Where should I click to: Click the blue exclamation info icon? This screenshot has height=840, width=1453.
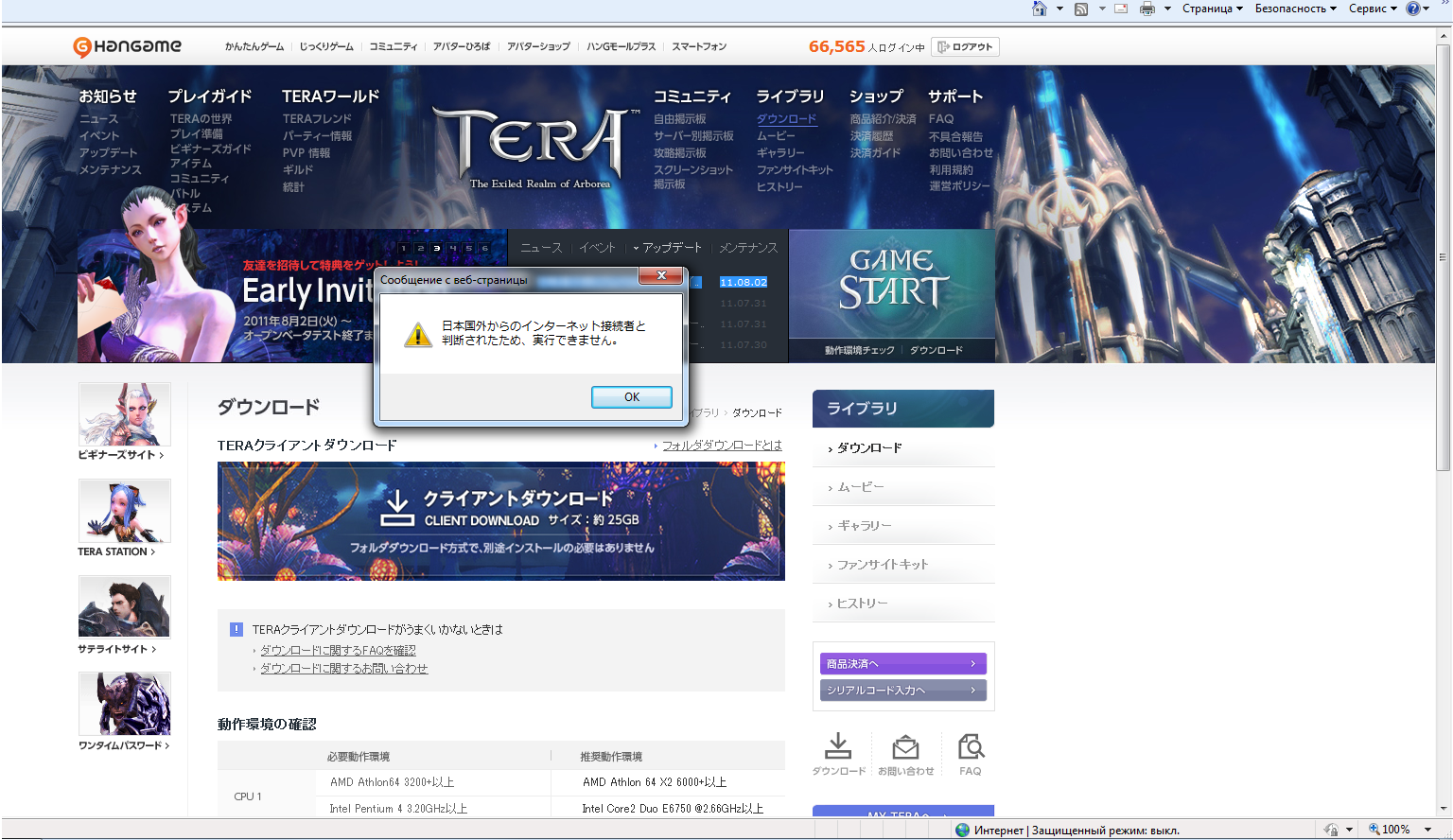click(x=236, y=629)
